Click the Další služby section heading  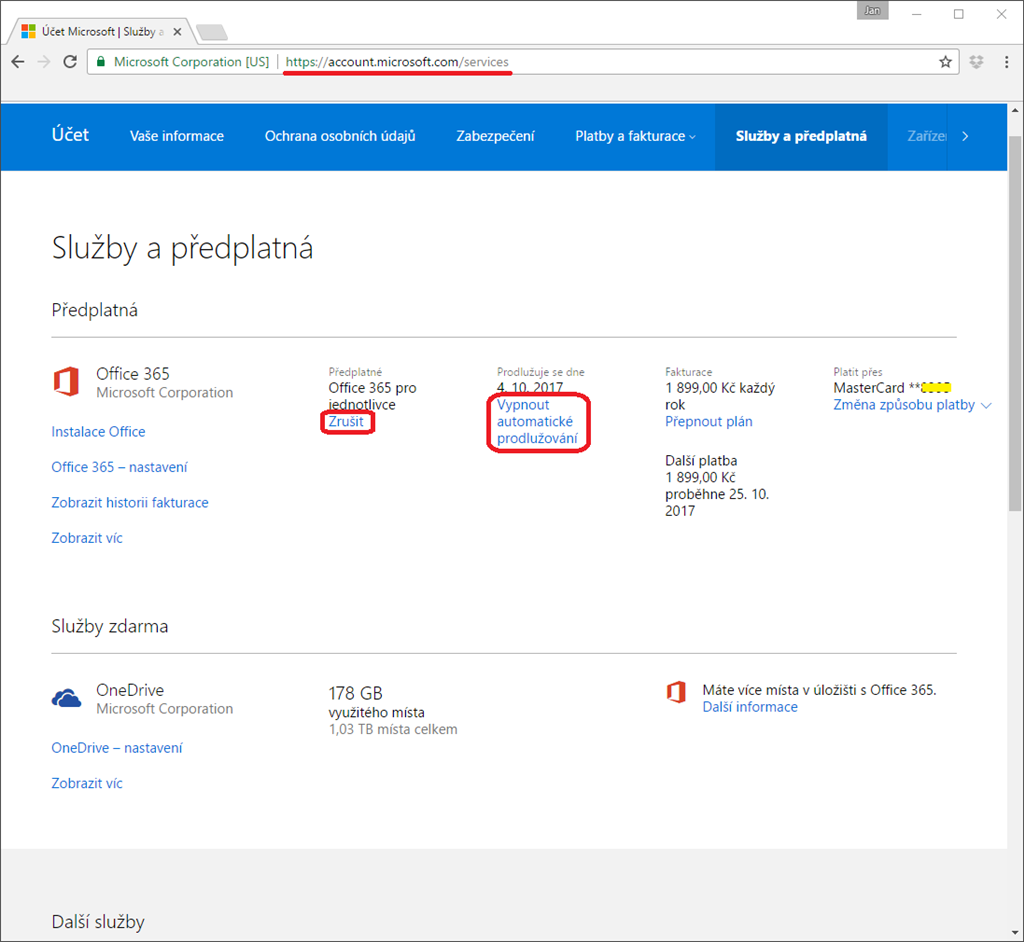pyautogui.click(x=98, y=922)
